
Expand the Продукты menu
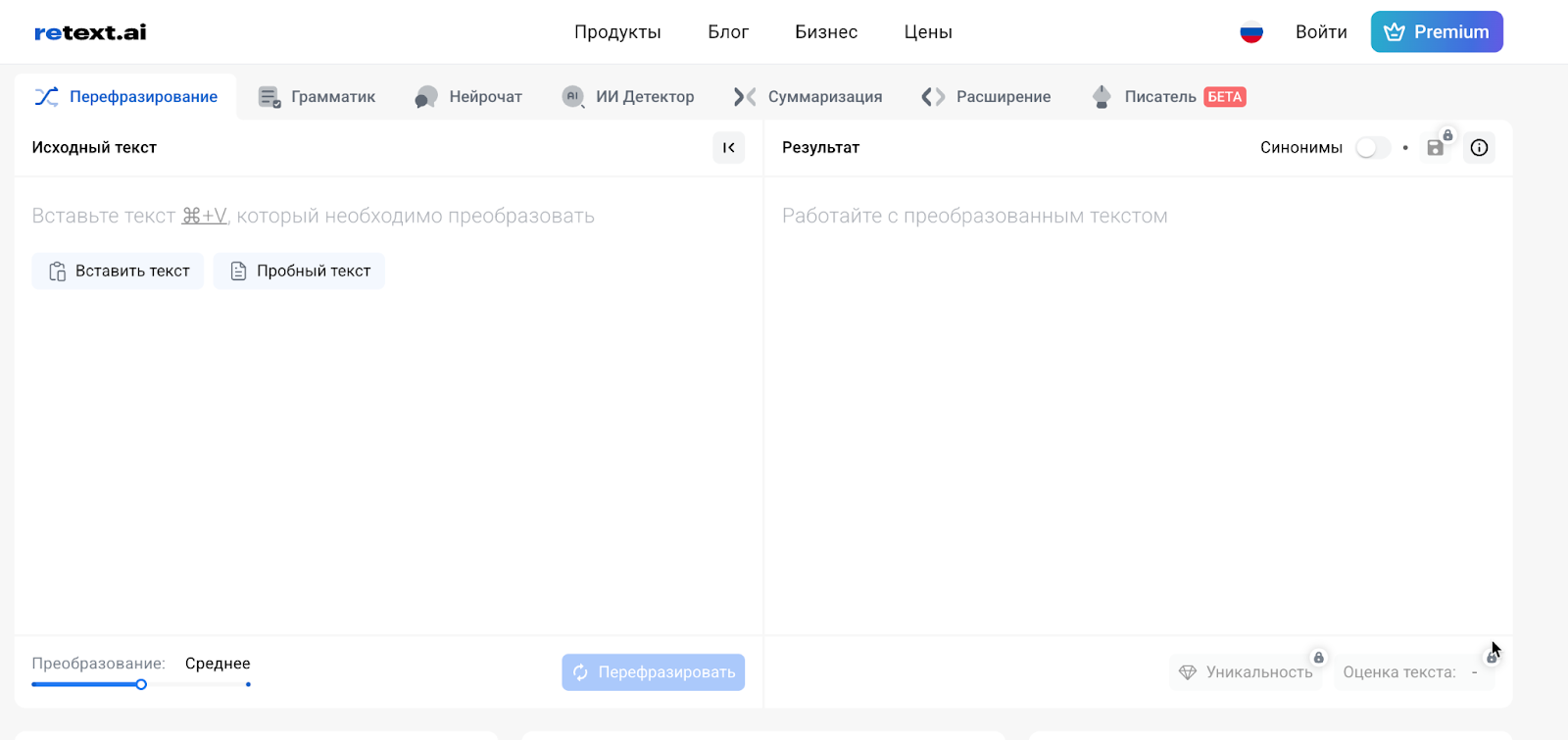617,32
